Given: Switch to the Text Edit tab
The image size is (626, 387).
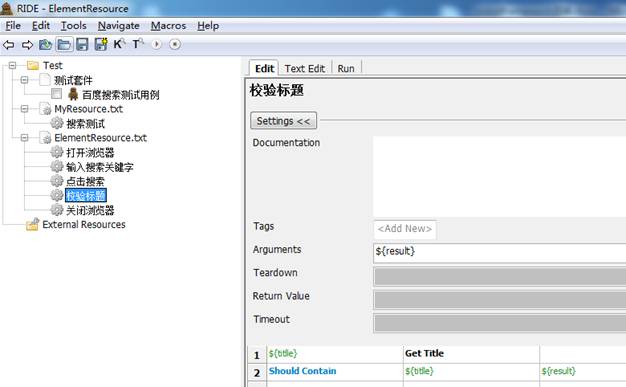Looking at the screenshot, I should (305, 68).
